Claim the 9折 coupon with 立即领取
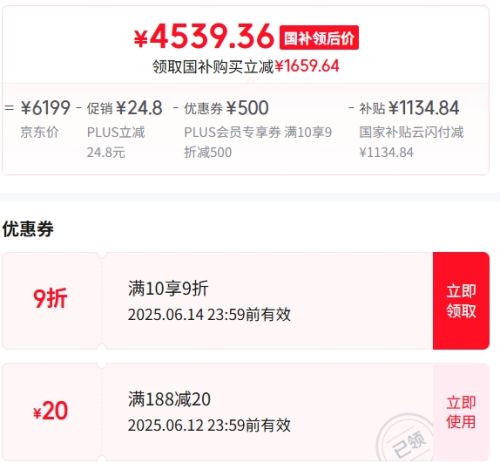Screen dimensions: 500x463 point(461,301)
